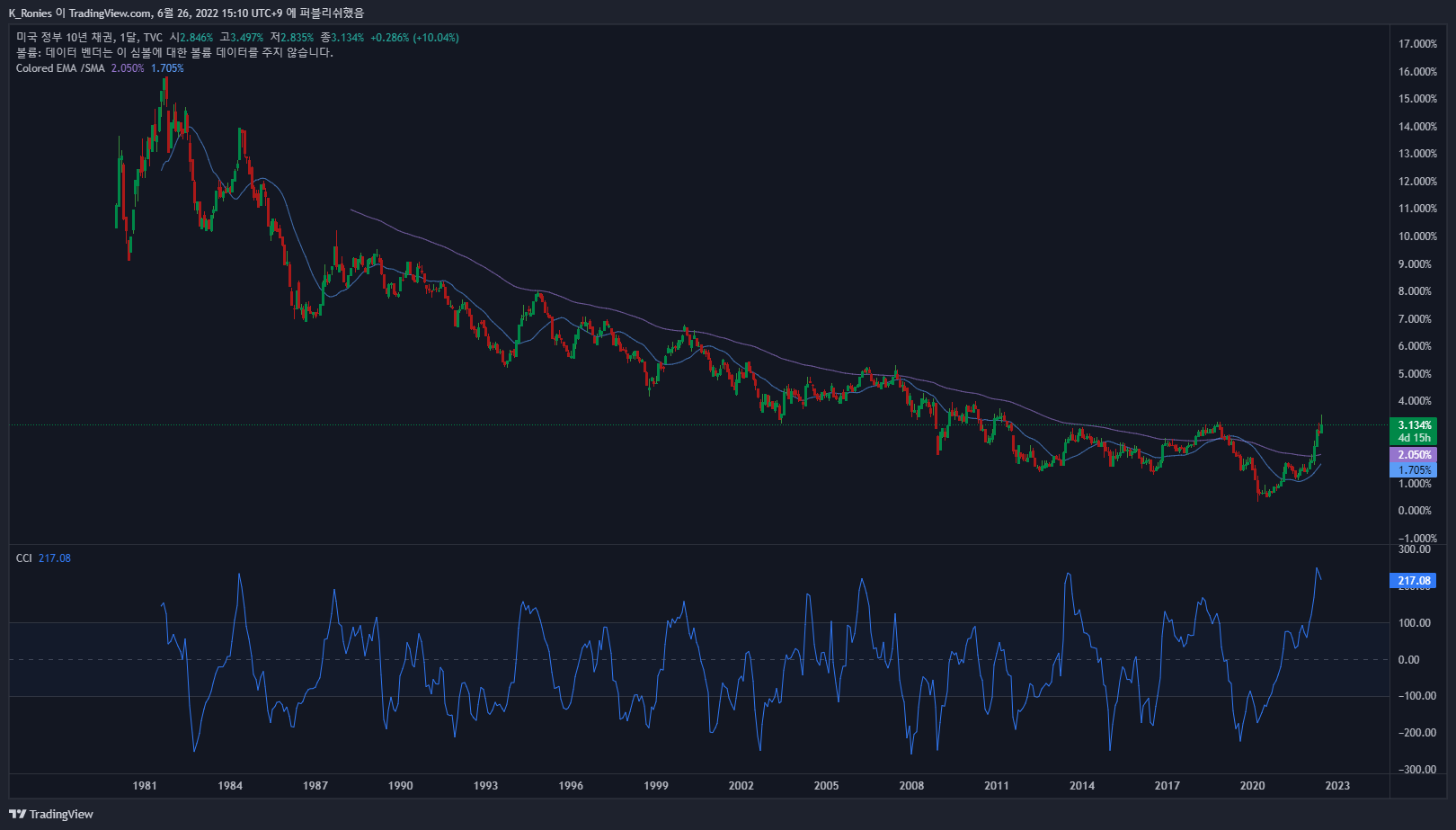Image resolution: width=1456 pixels, height=830 pixels.
Task: Click the purple 2.050% value in the EMA/SMA legend
Action: (128, 68)
